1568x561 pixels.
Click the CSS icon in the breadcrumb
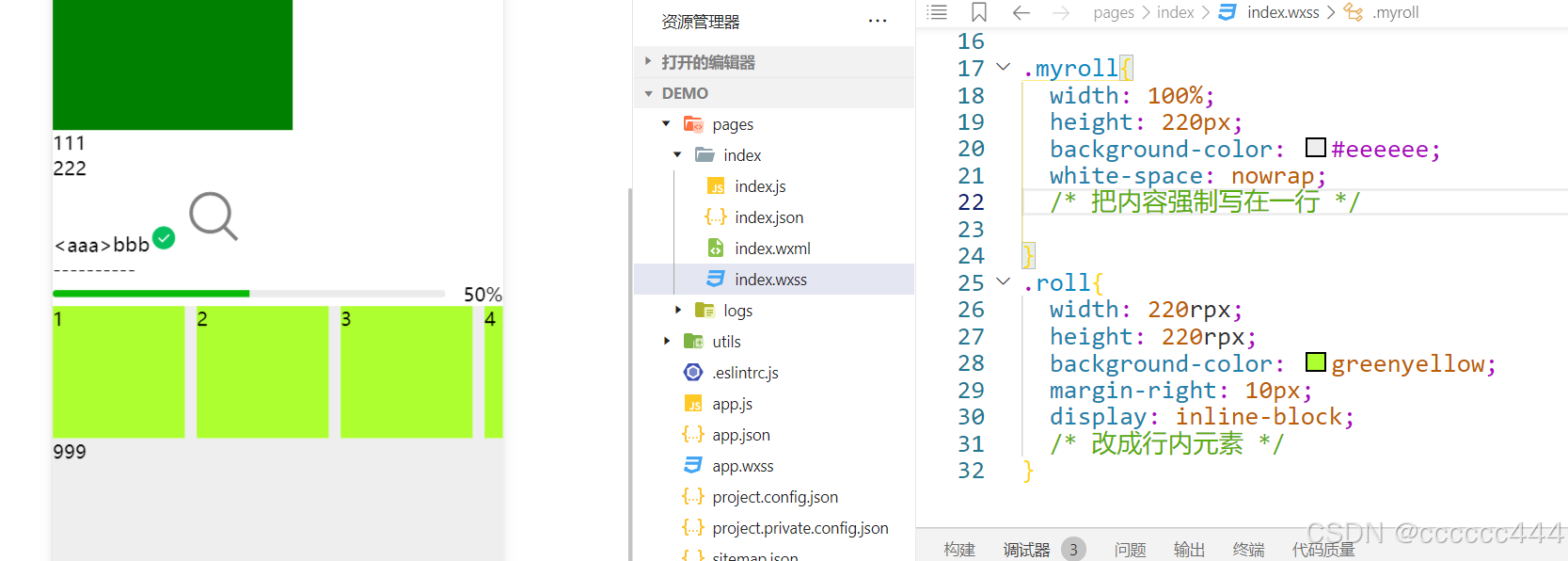(1227, 12)
